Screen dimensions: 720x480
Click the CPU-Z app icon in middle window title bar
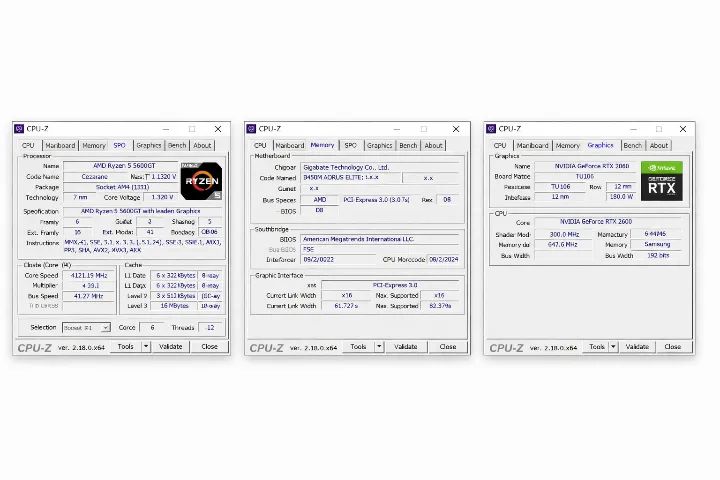click(251, 129)
